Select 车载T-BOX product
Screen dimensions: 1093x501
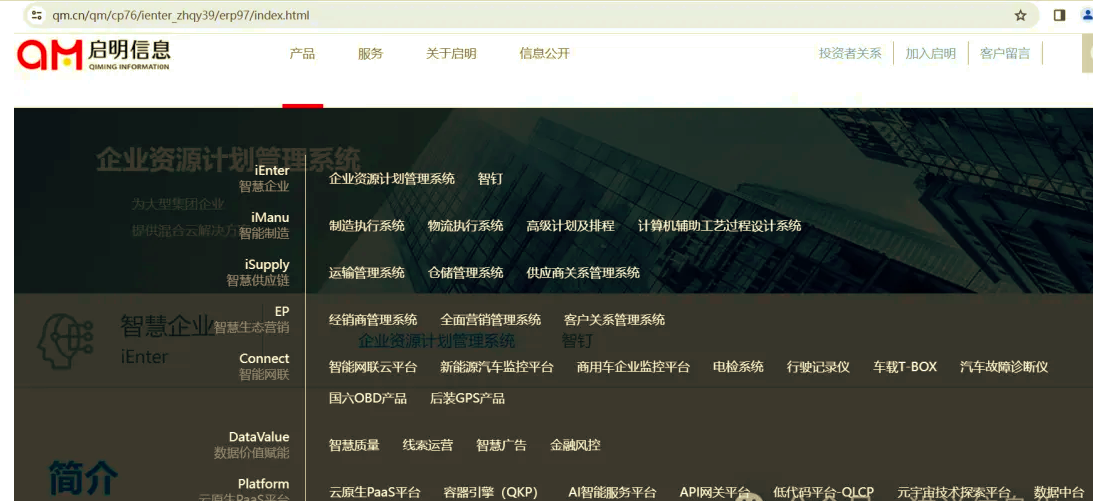pyautogui.click(x=904, y=367)
